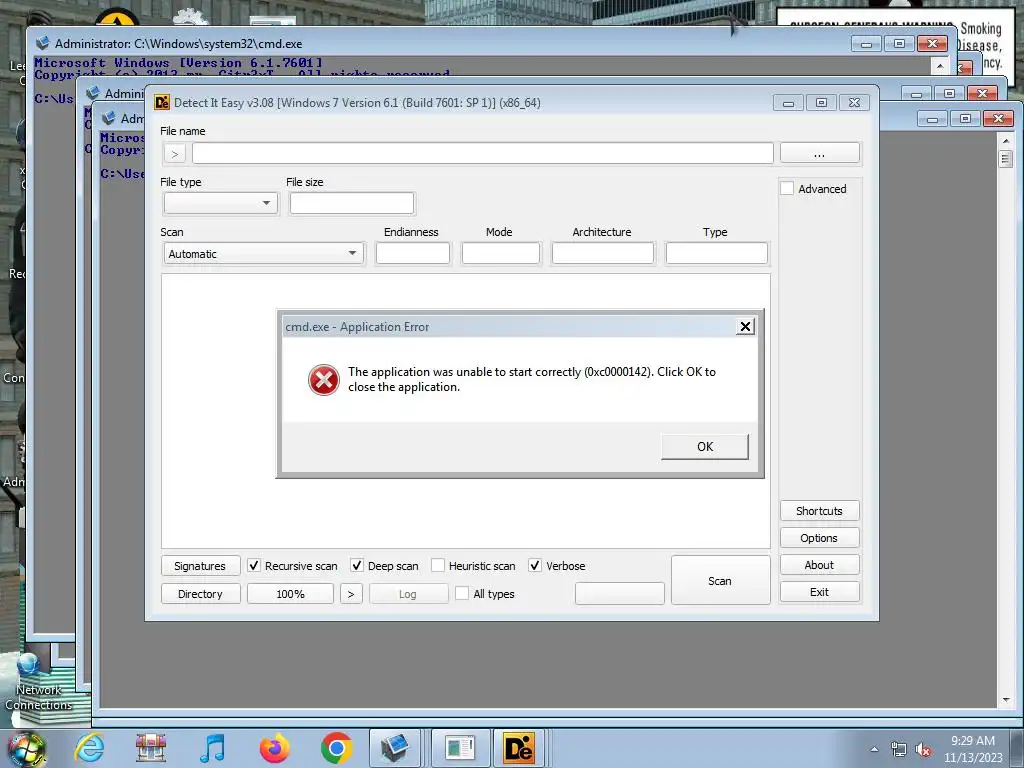Uncheck Recursive scan

pyautogui.click(x=254, y=566)
